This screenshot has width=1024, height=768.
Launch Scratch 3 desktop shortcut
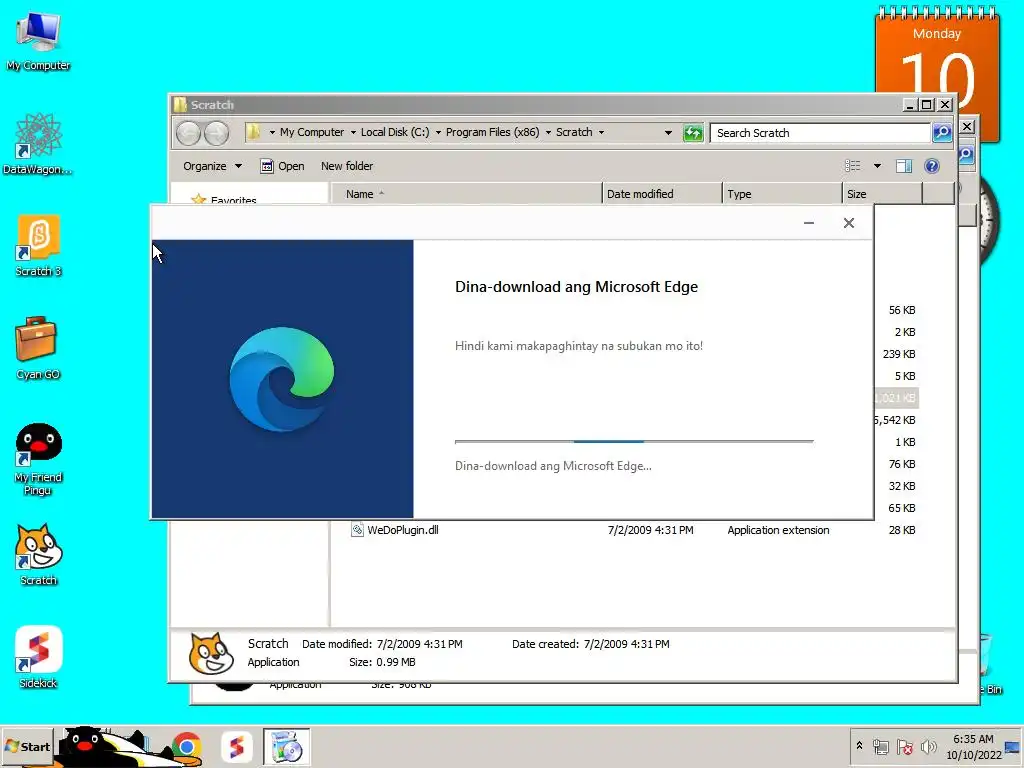point(38,246)
